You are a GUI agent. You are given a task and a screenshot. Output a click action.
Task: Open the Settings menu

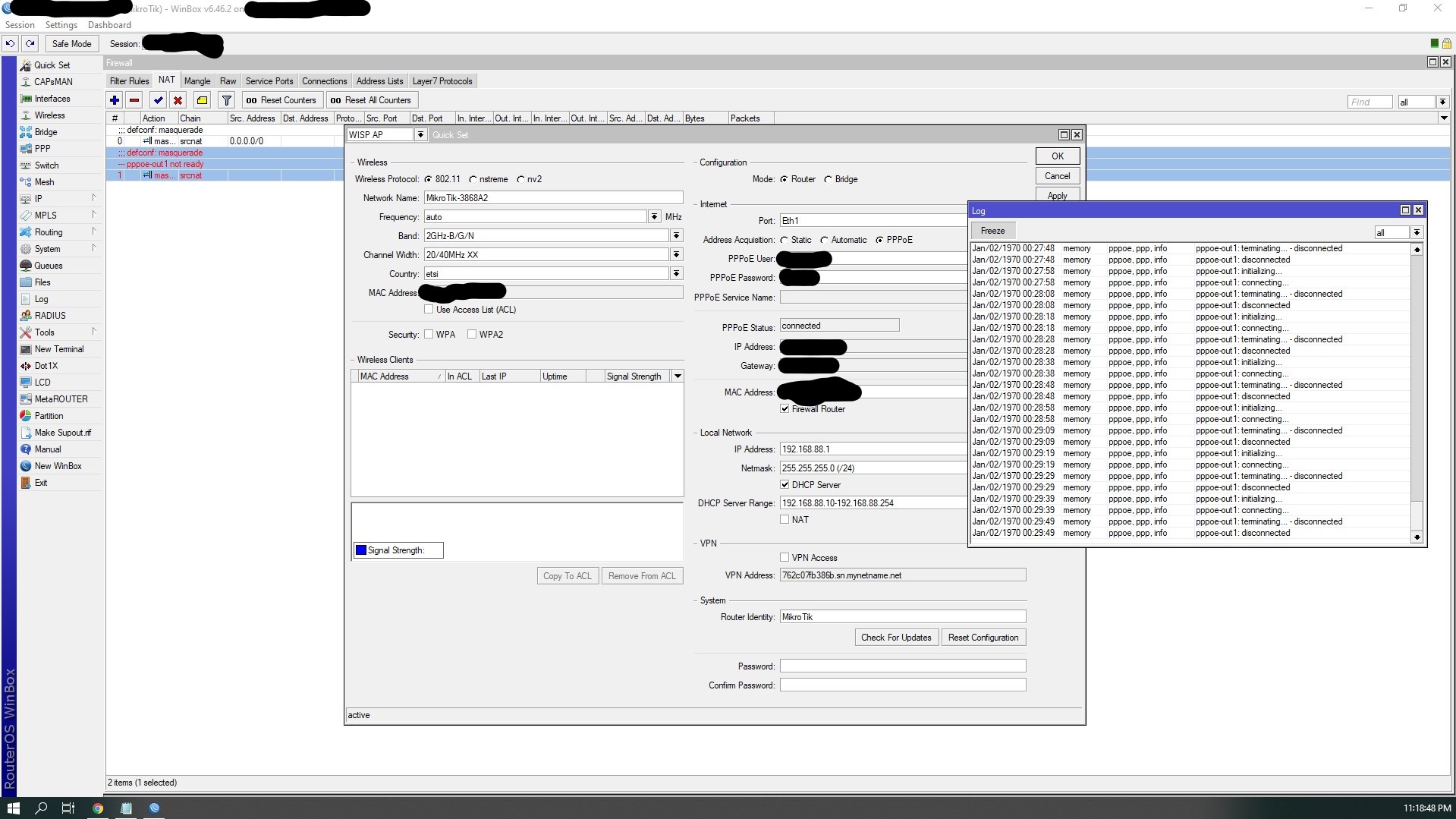point(61,25)
